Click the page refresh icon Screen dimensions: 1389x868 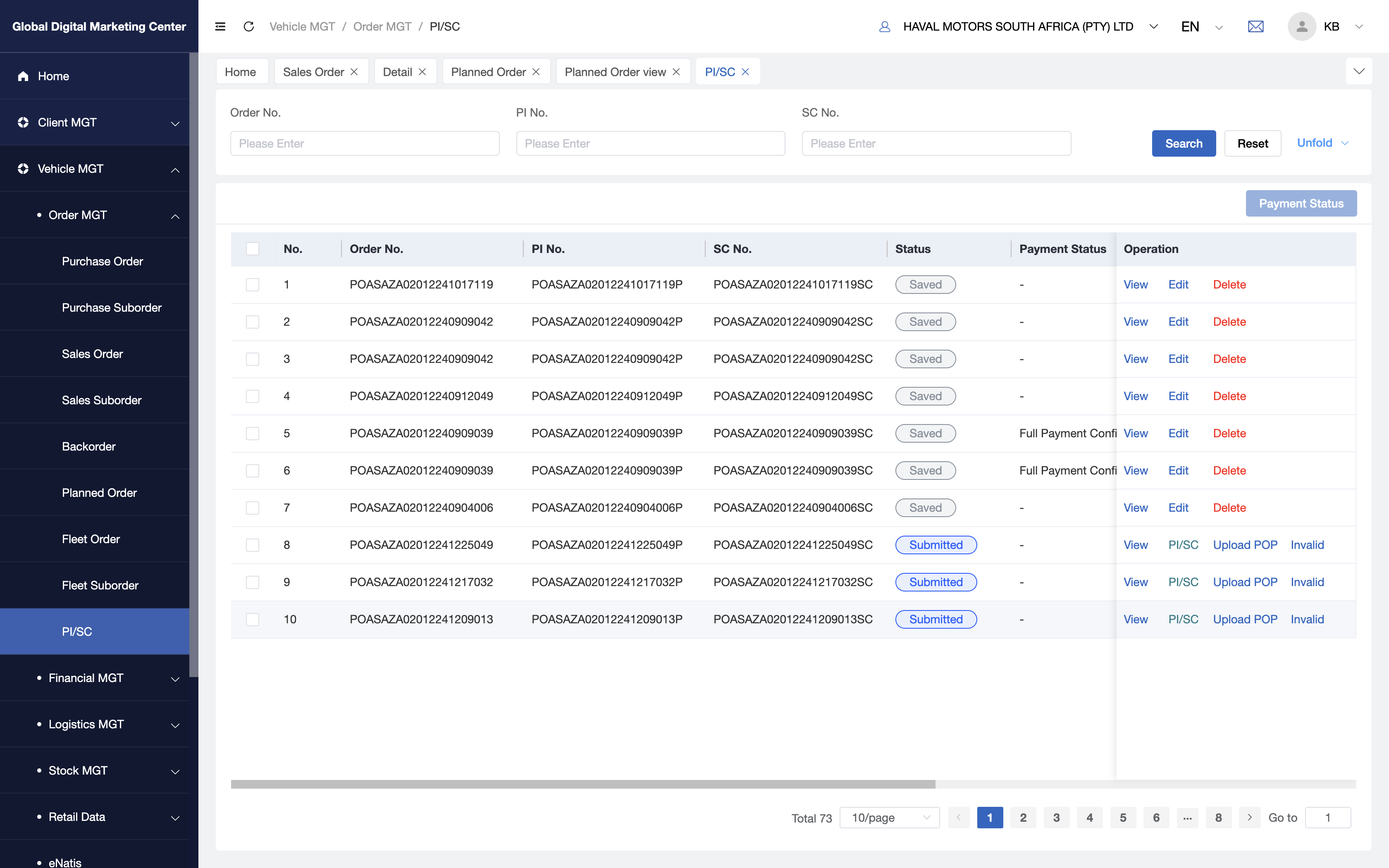point(248,26)
